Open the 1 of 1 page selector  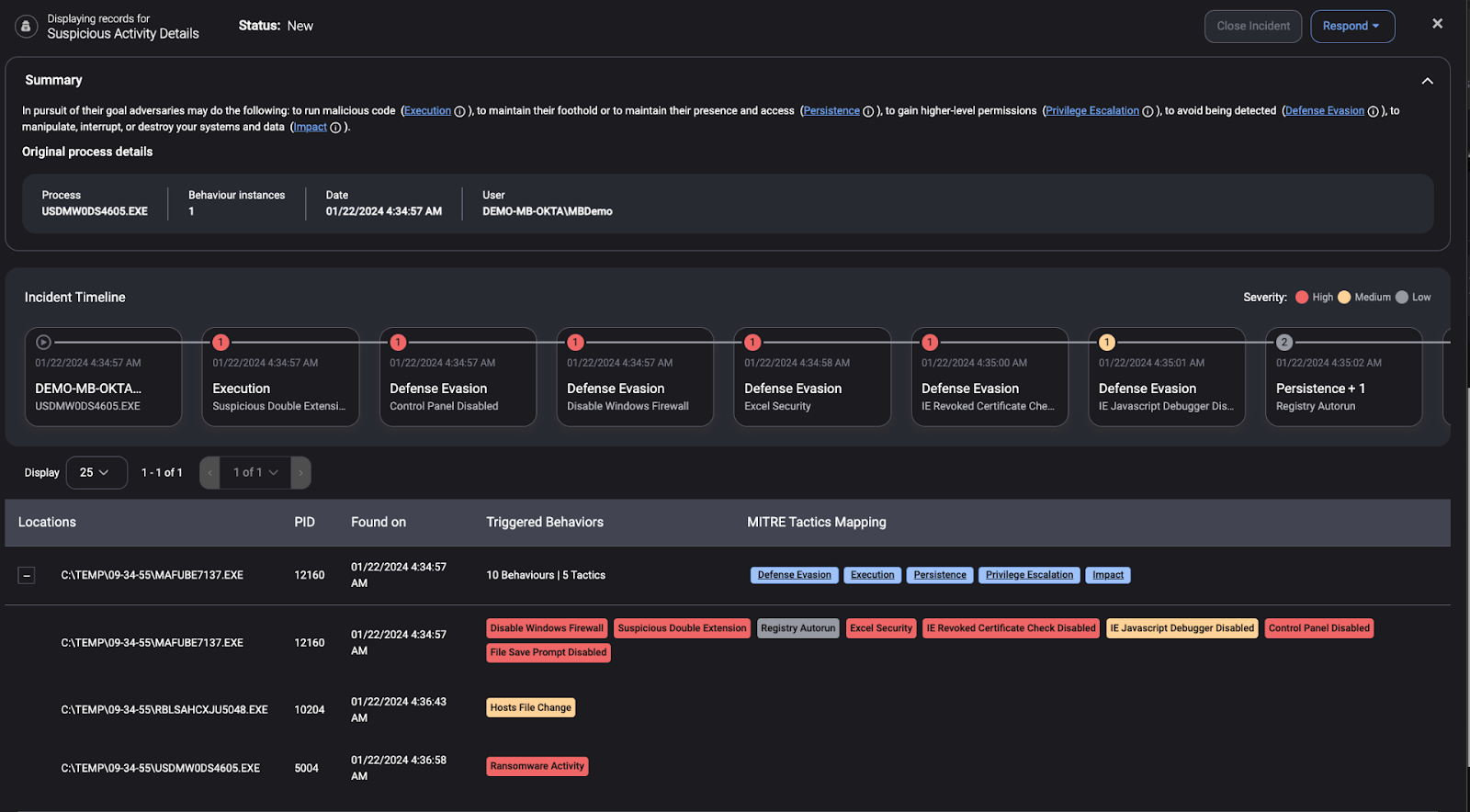[255, 473]
